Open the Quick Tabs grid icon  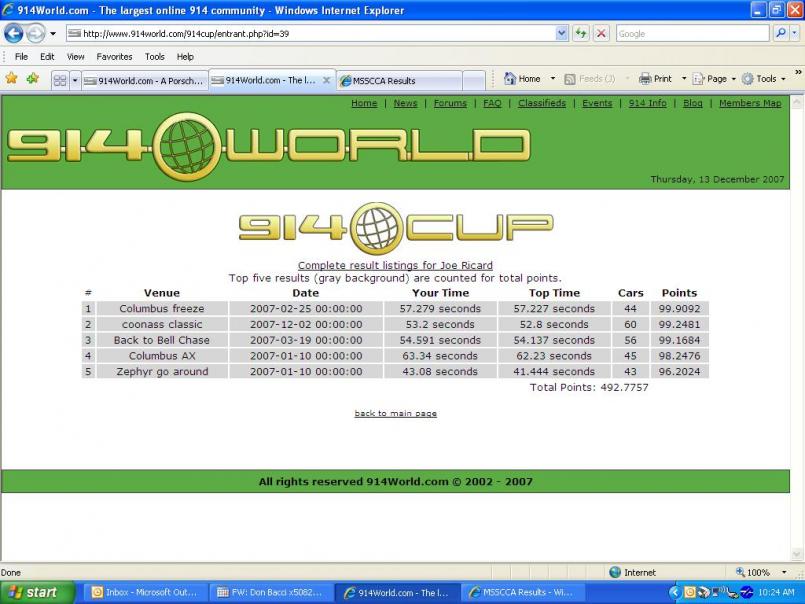point(60,80)
